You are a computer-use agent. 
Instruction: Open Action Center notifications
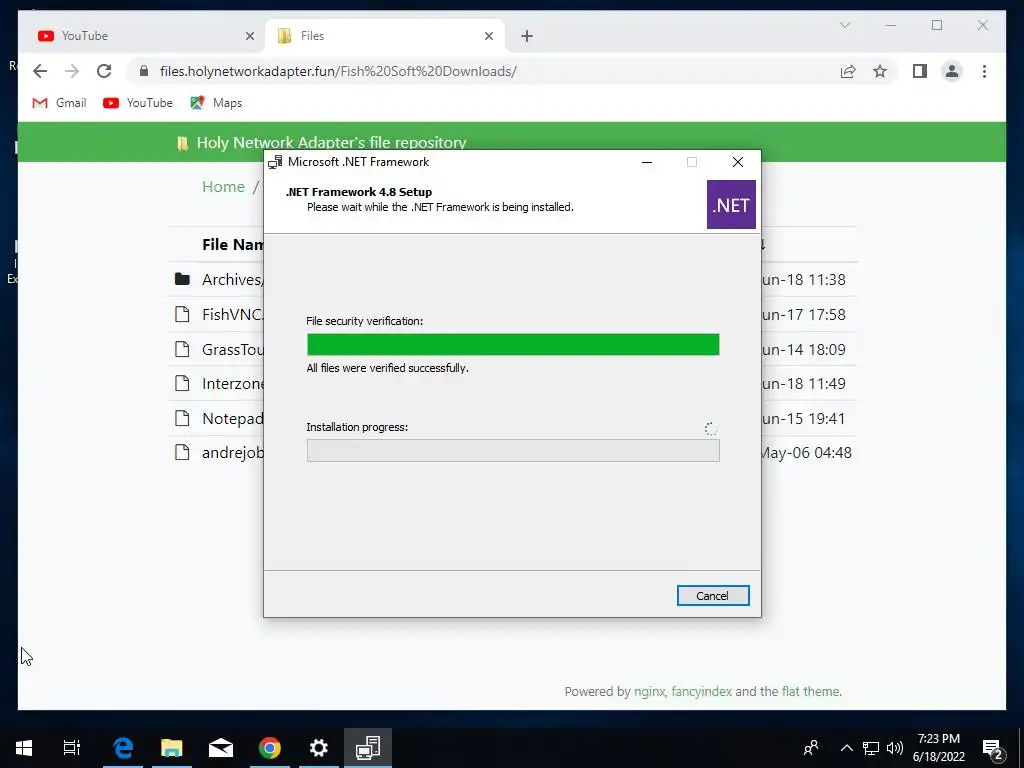993,749
